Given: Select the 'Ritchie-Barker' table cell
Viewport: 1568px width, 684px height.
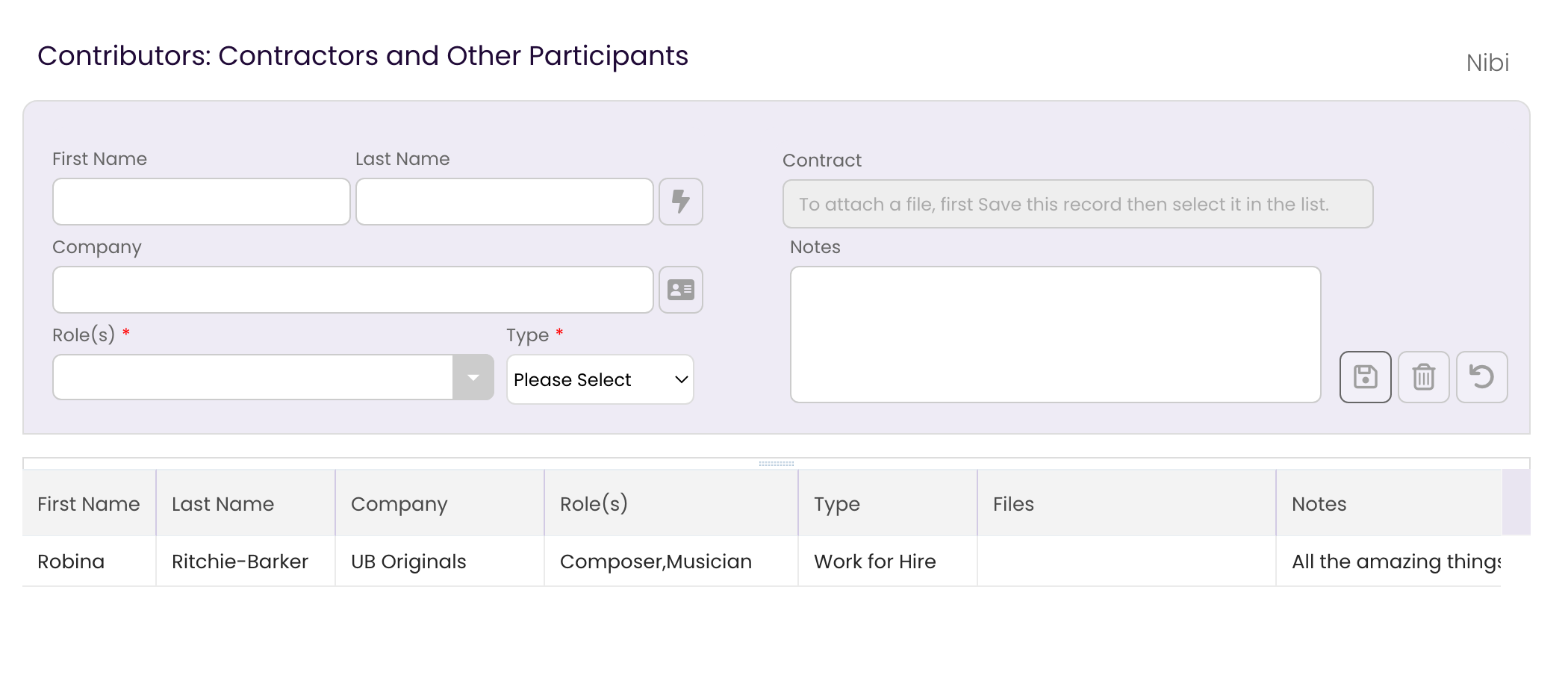Looking at the screenshot, I should tap(246, 562).
